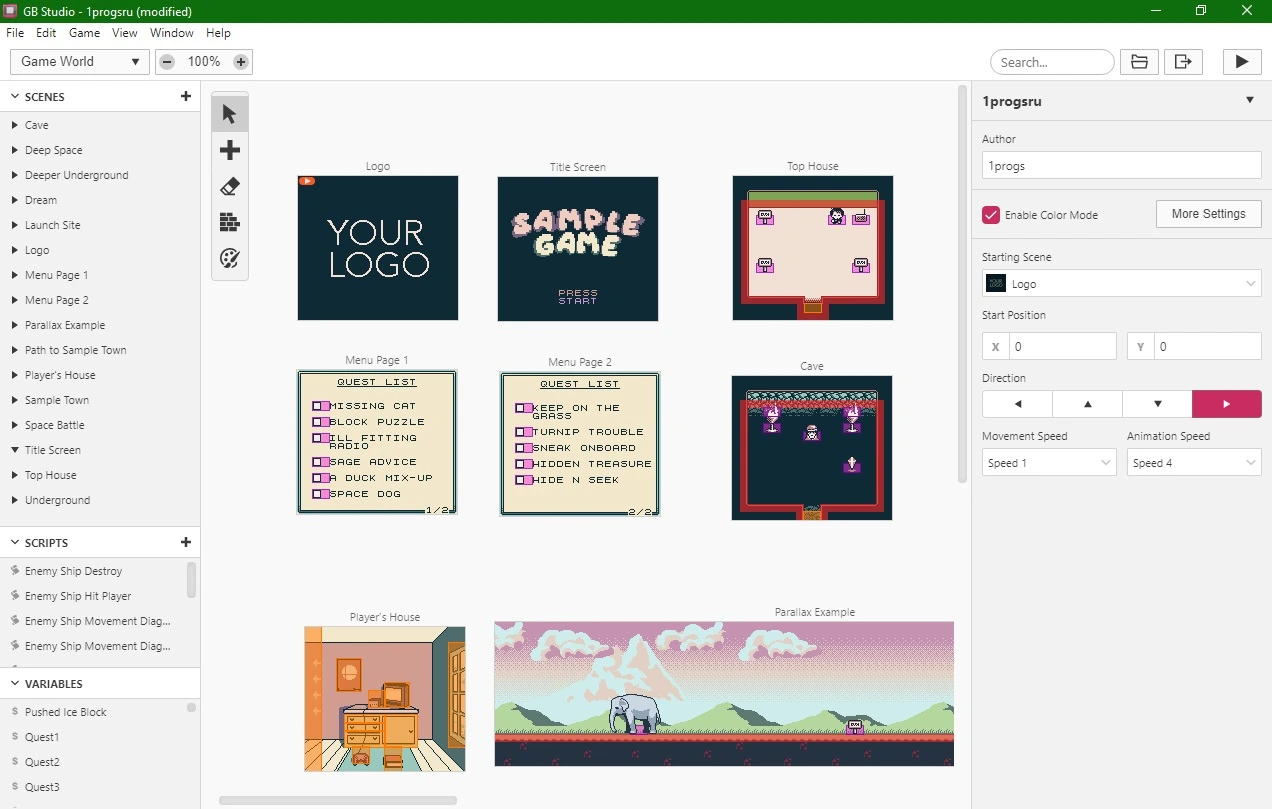1272x809 pixels.
Task: Select the Eraser tool
Action: coord(230,187)
